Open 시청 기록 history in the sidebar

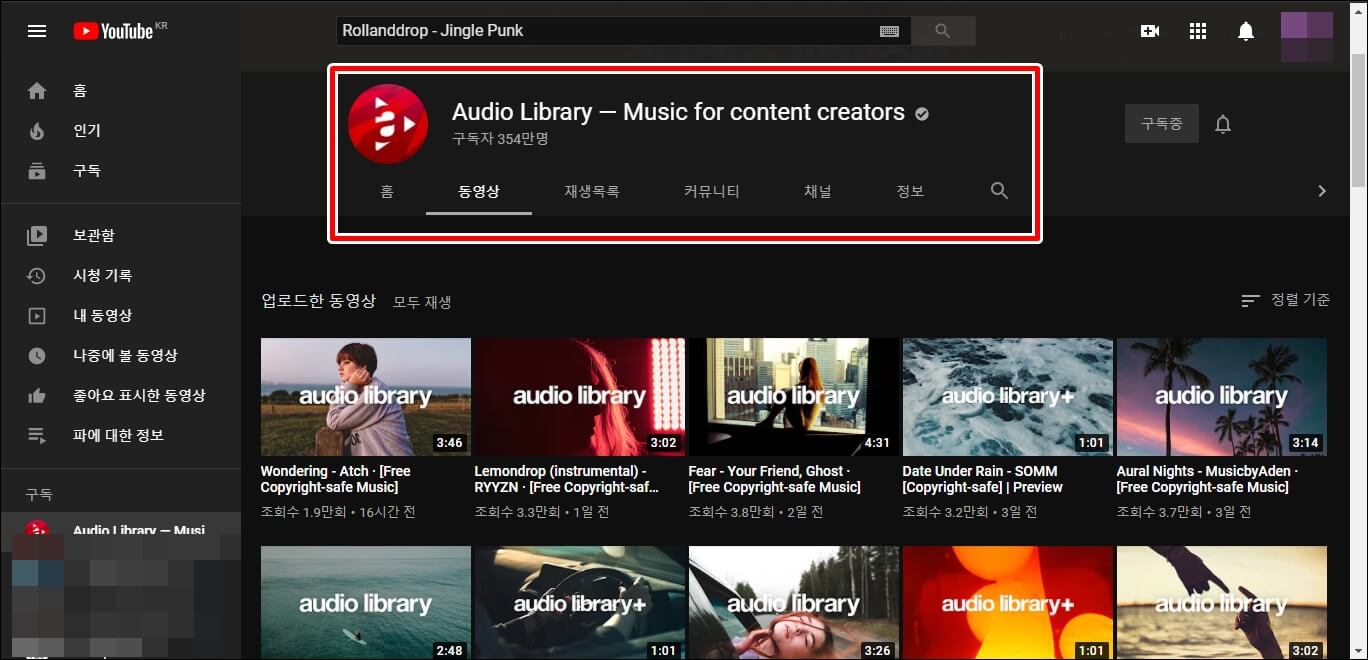[x=120, y=276]
